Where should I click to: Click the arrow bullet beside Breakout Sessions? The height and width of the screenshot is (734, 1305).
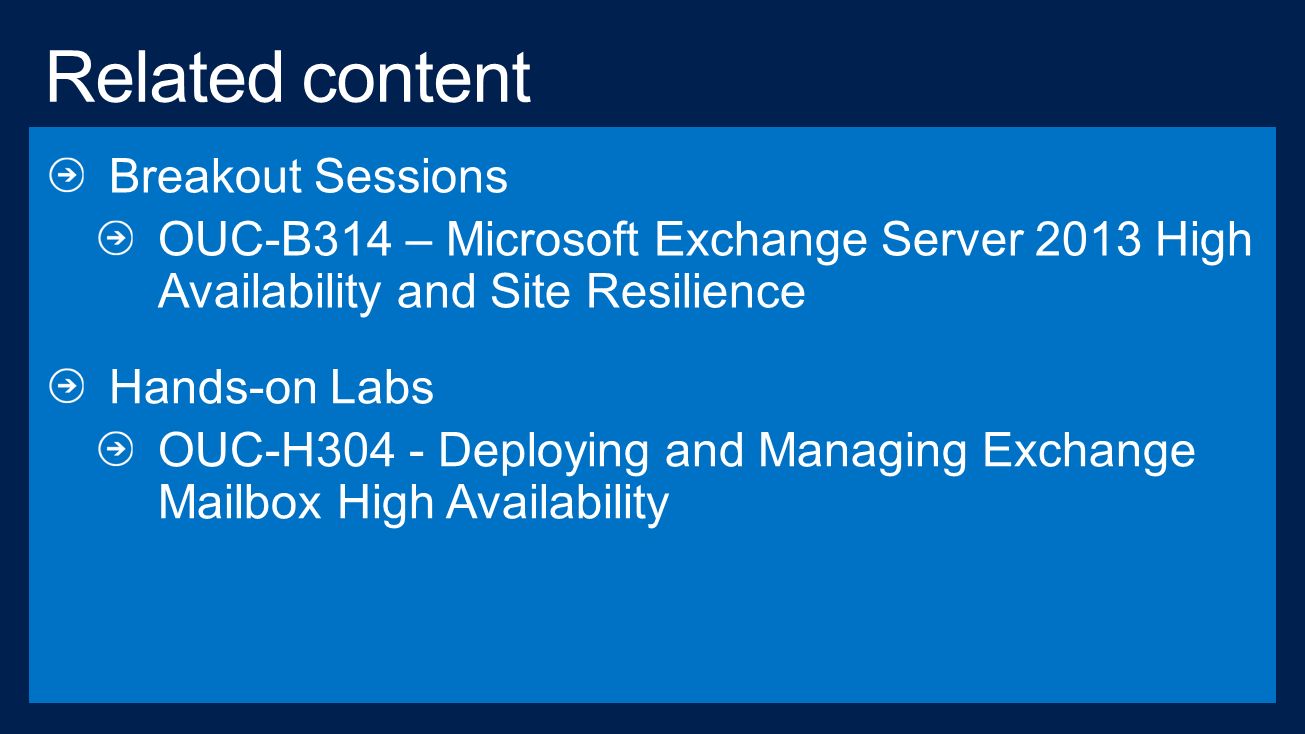click(66, 176)
